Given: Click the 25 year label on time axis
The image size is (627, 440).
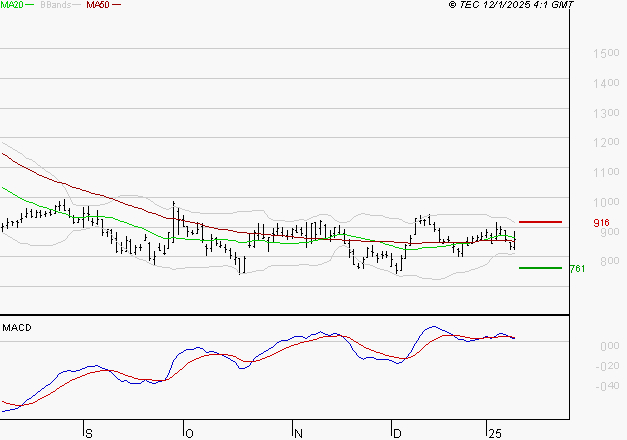Looking at the screenshot, I should pyautogui.click(x=494, y=433).
